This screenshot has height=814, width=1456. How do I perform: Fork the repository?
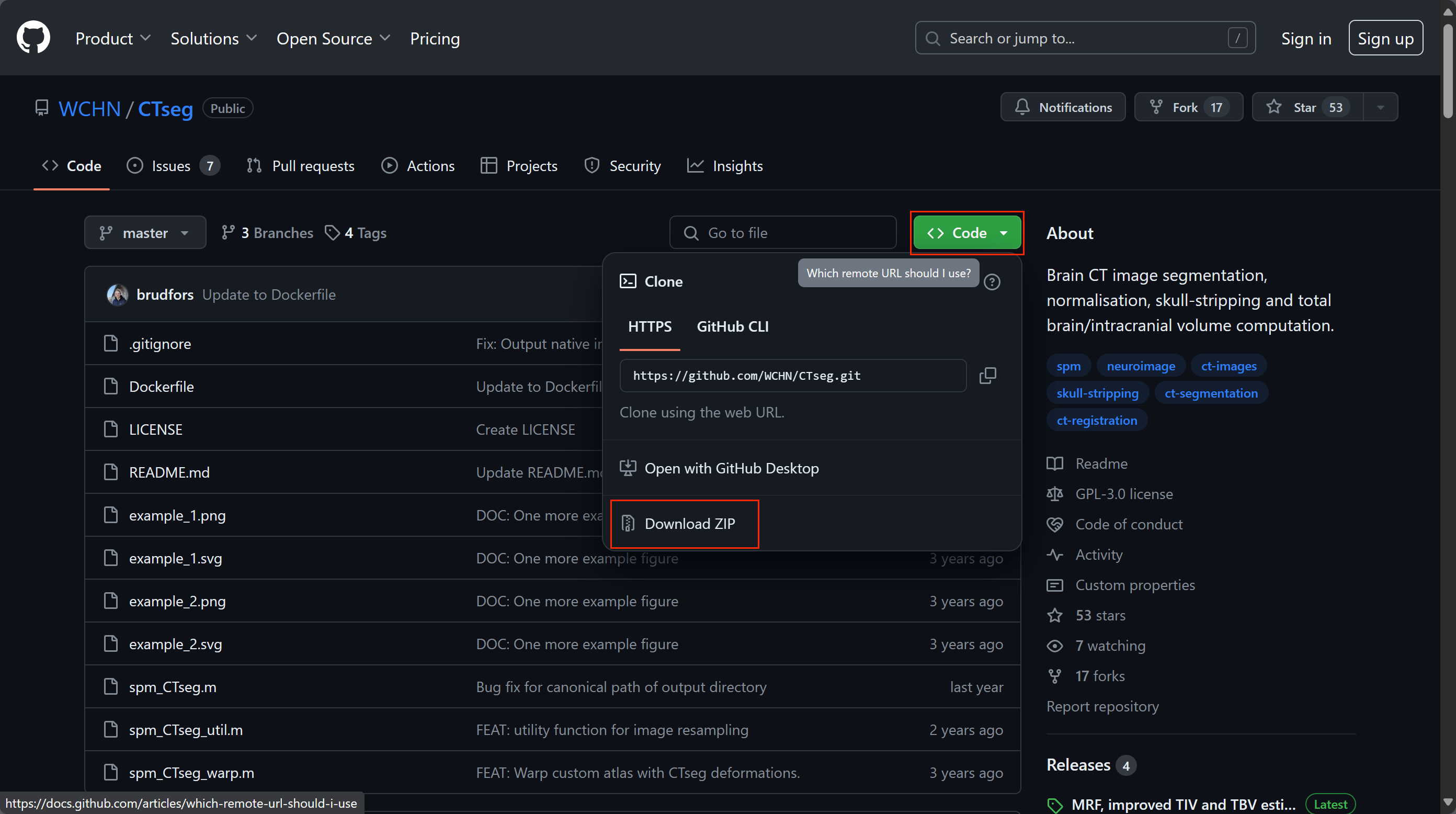point(1188,107)
